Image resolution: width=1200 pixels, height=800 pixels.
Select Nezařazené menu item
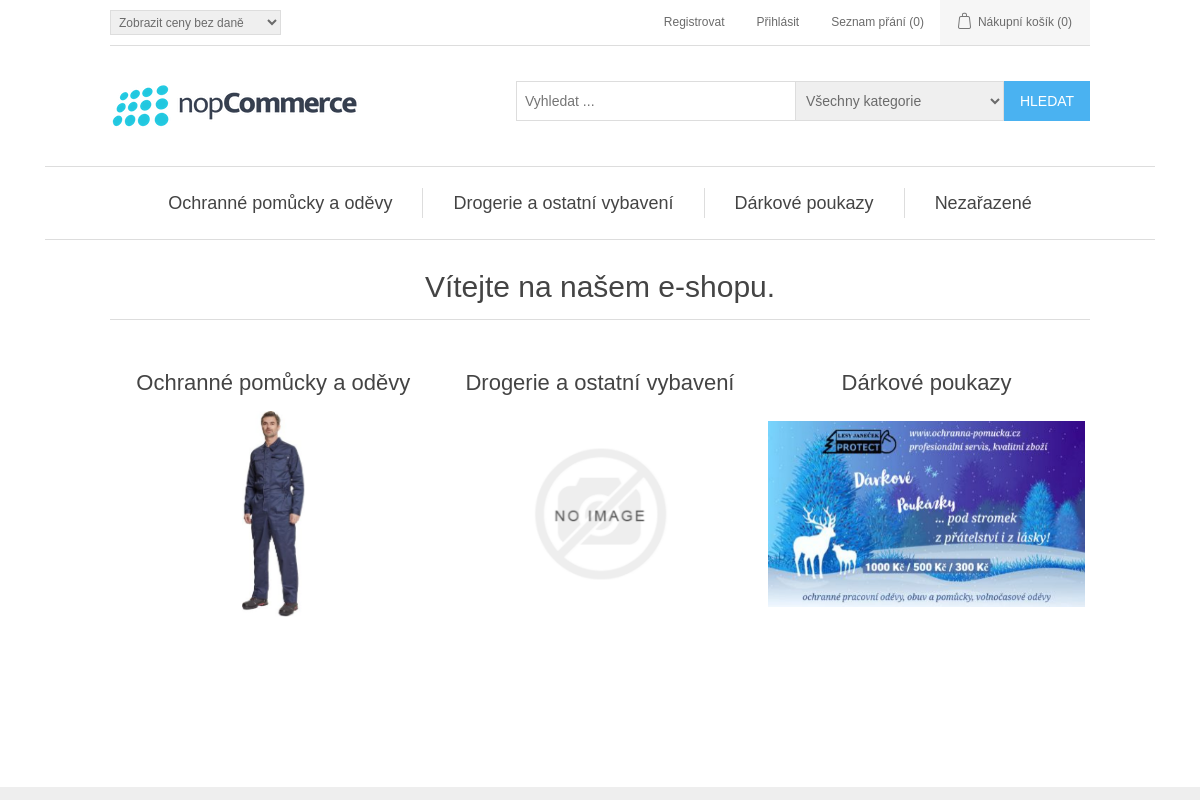point(983,203)
